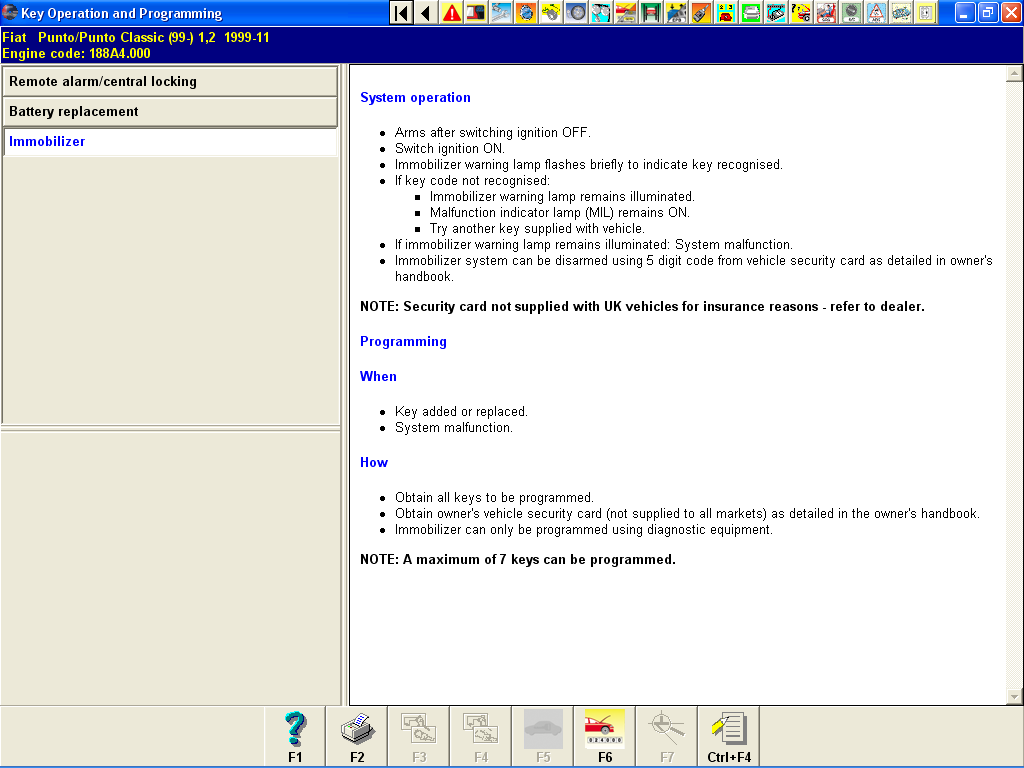
Task: Click 'NOTE: A maximum of 7 keys' line
Action: pyautogui.click(x=518, y=560)
